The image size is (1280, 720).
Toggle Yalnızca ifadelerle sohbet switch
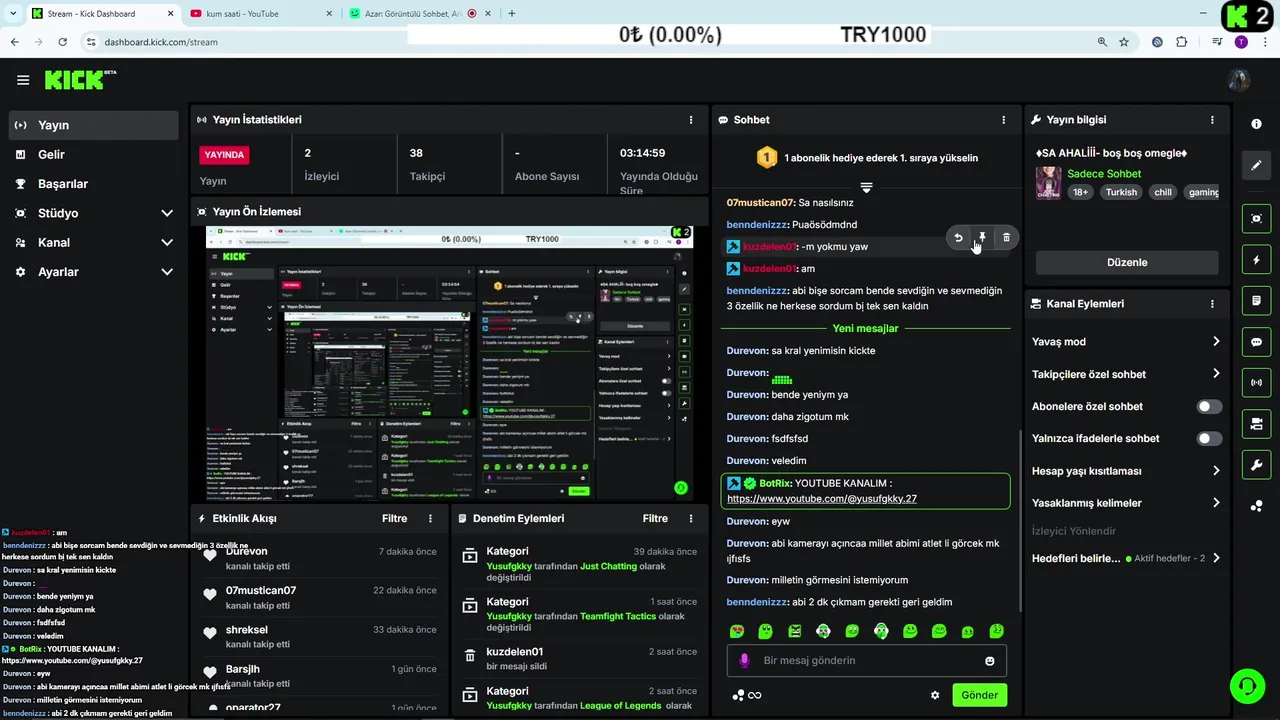1209,439
